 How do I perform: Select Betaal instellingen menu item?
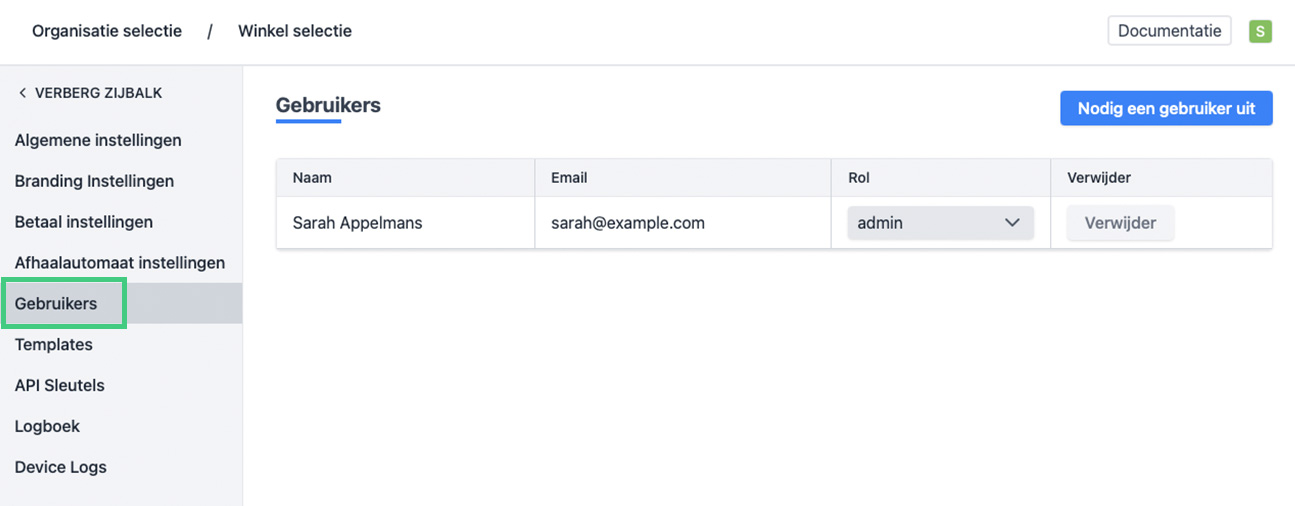[84, 222]
